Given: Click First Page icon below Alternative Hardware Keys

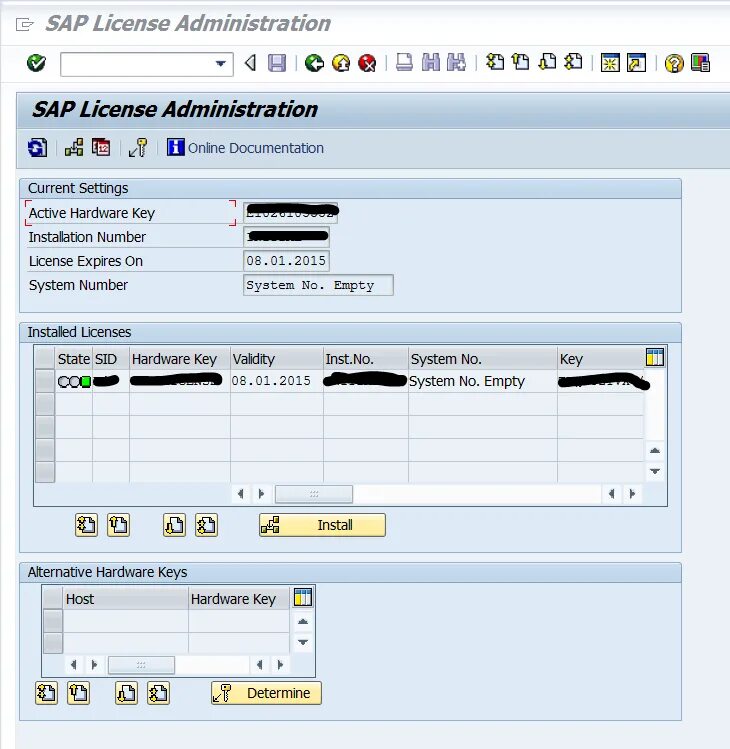Looking at the screenshot, I should (46, 693).
